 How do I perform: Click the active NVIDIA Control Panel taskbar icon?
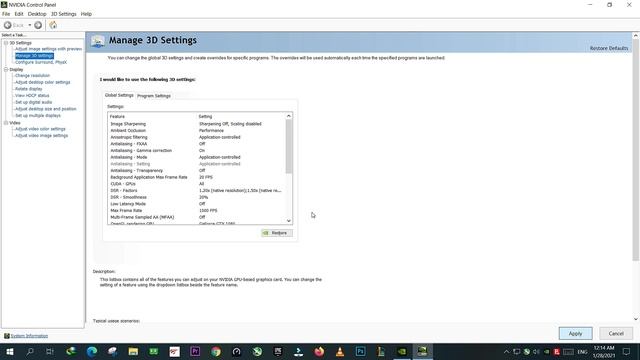(x=422, y=351)
